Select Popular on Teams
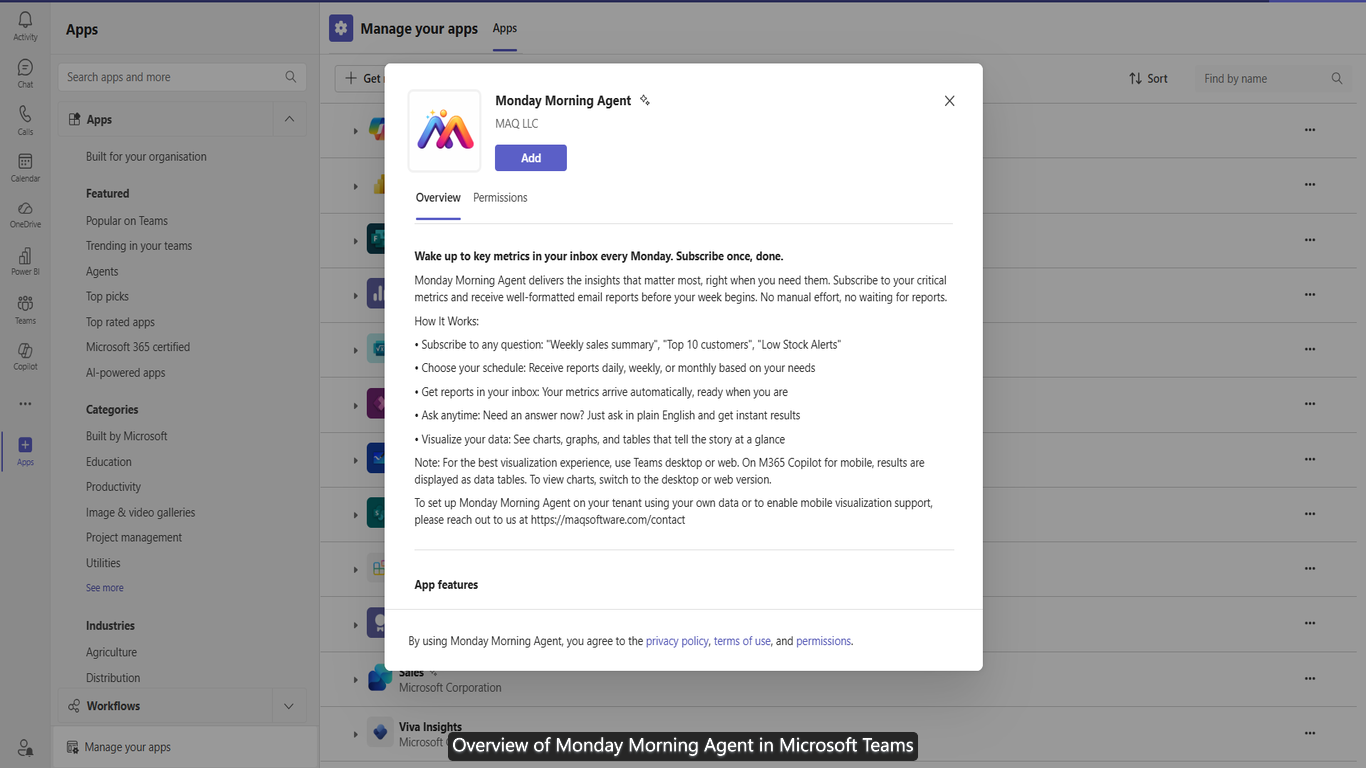1366x768 pixels. pyautogui.click(x=127, y=221)
